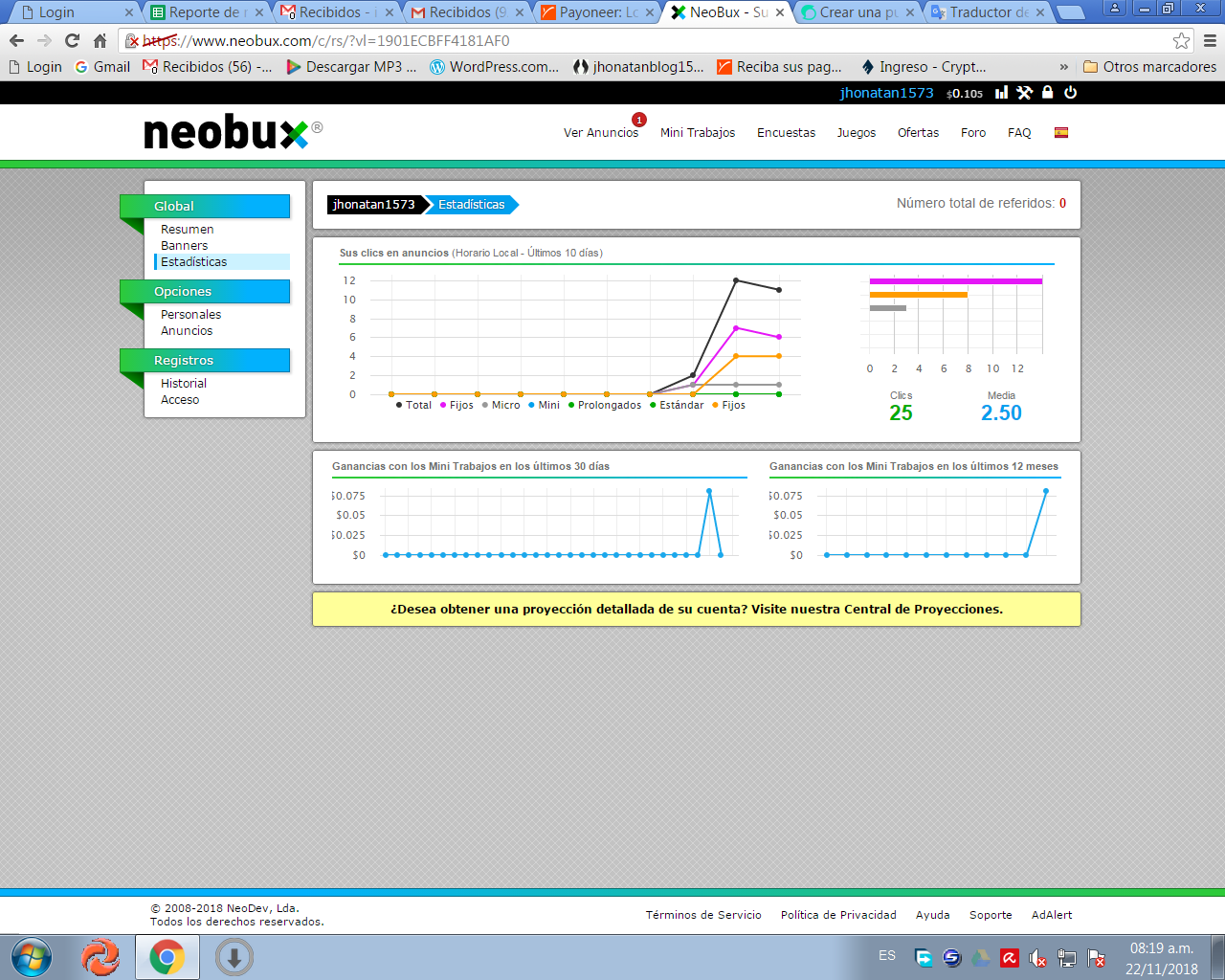Click the muted volume tray icon
Image resolution: width=1225 pixels, height=980 pixels.
pos(1038,958)
